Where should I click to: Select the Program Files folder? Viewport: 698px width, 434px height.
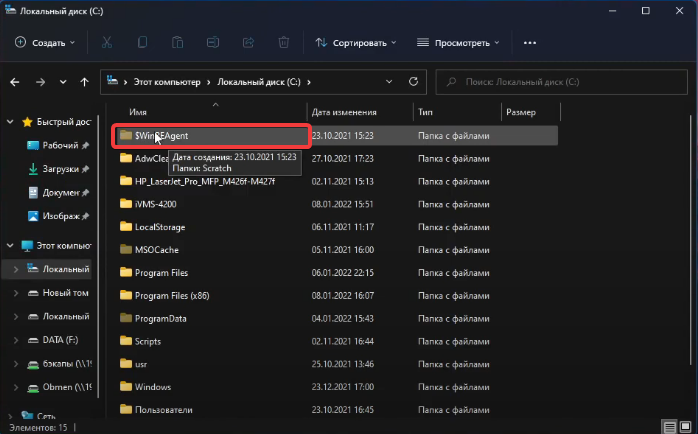point(161,272)
